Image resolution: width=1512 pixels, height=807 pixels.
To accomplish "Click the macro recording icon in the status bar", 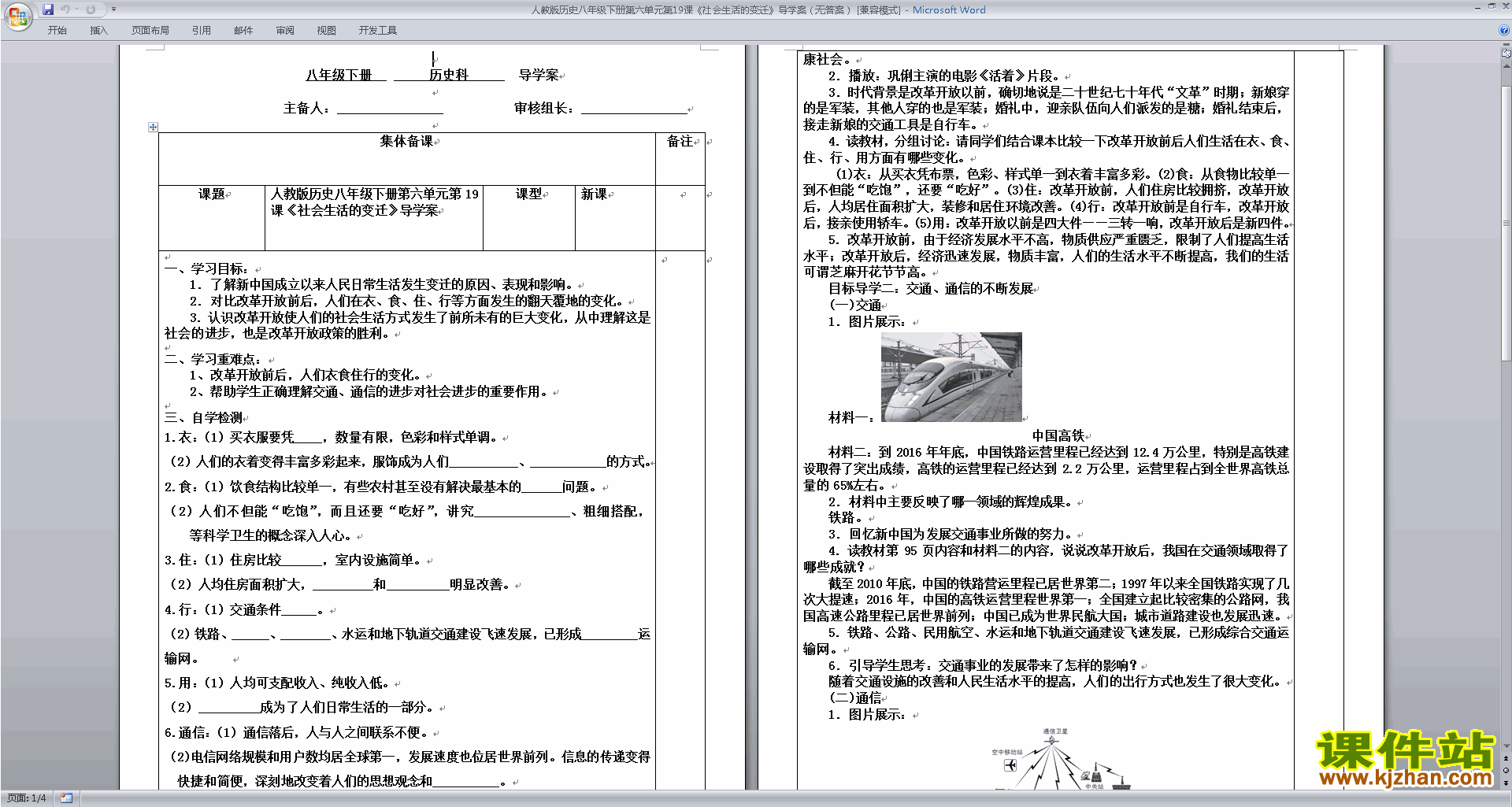I will click(x=67, y=798).
